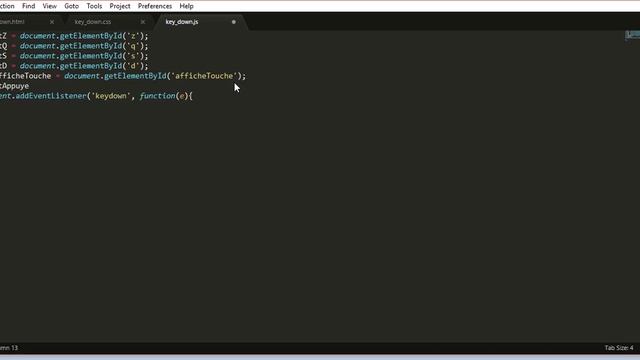Viewport: 640px width, 360px height.
Task: Open the Help menu
Action: 186,6
